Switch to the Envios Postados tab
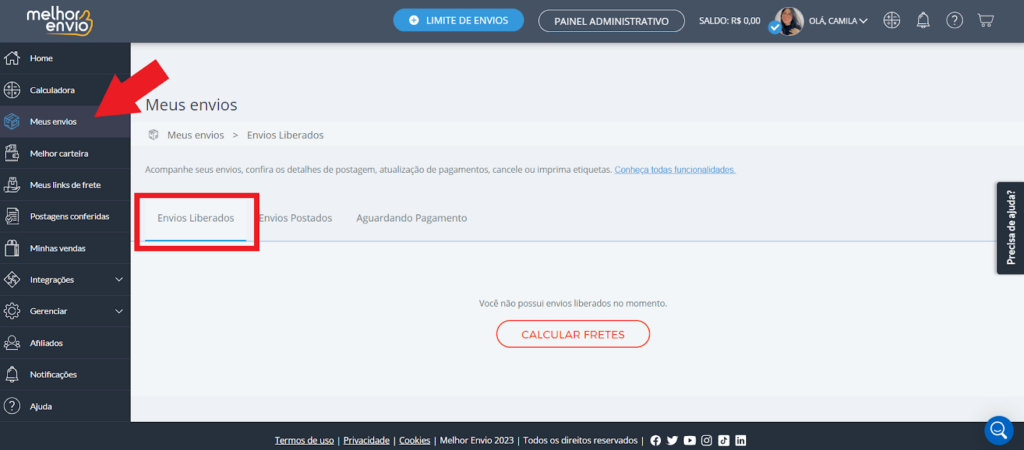The image size is (1024, 450). pyautogui.click(x=296, y=218)
